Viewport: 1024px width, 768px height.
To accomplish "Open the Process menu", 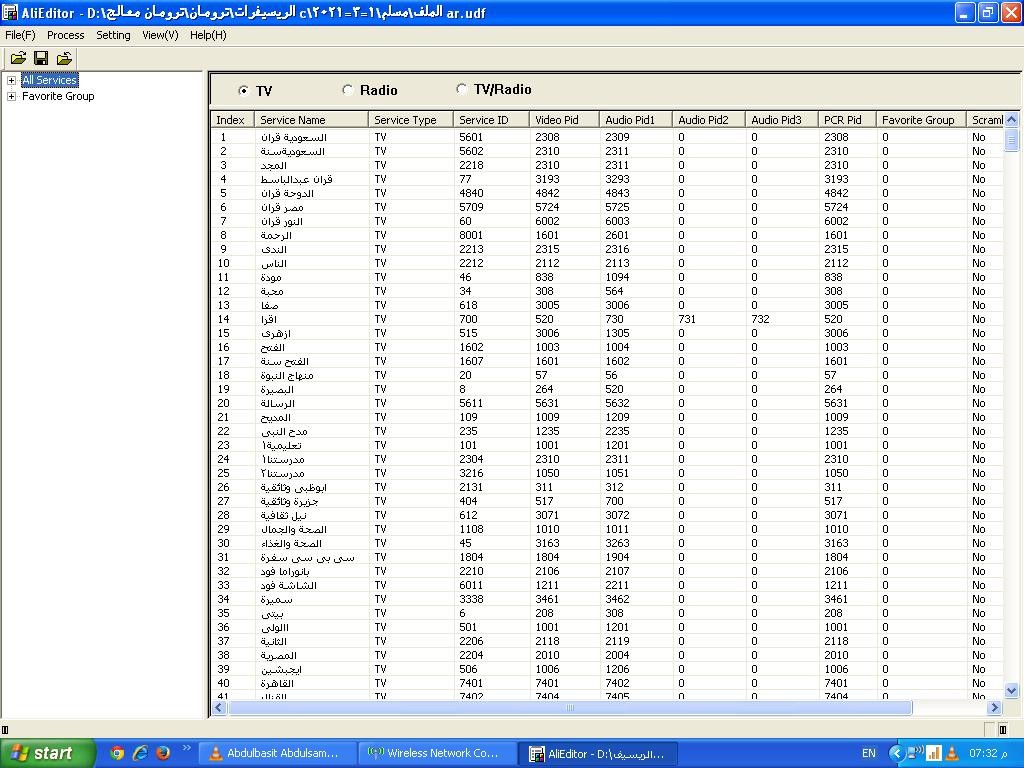I will point(65,35).
